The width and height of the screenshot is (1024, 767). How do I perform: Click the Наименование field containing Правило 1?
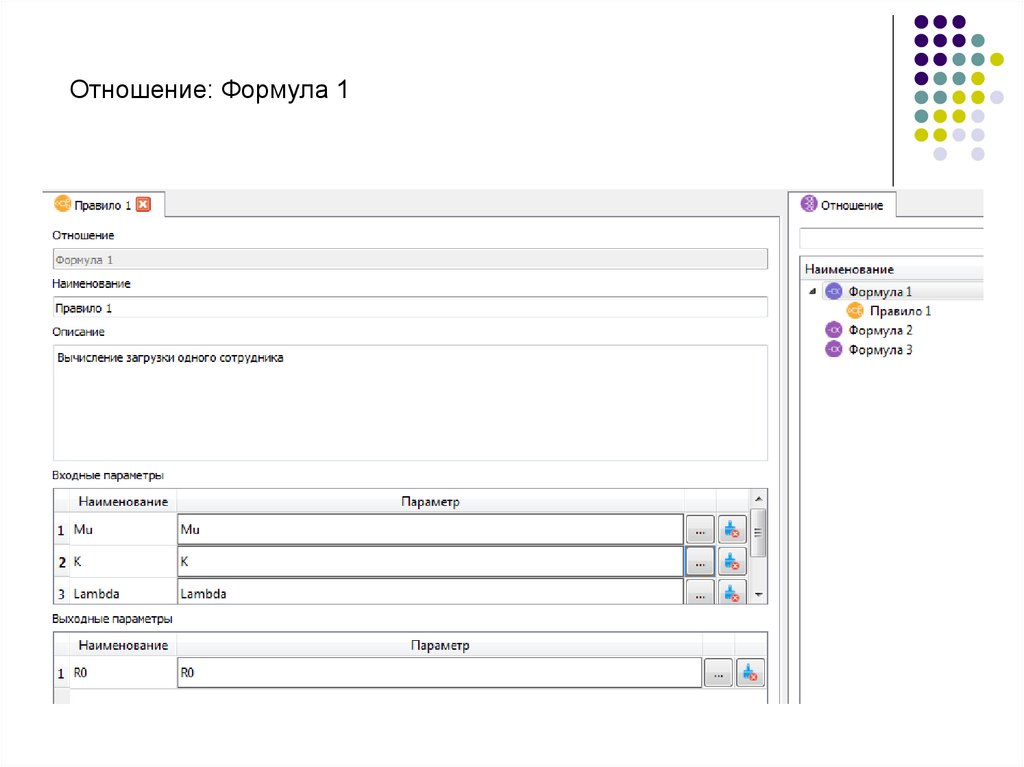[x=409, y=308]
